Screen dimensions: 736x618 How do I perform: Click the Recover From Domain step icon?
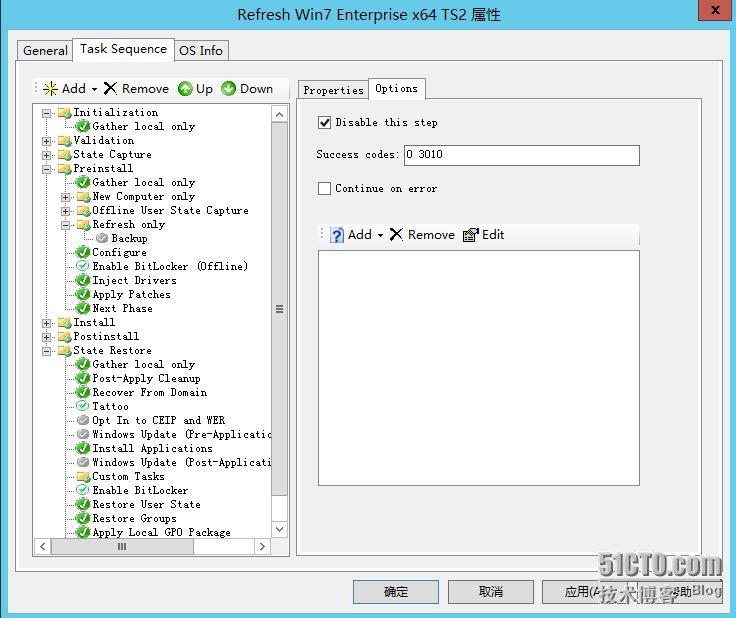click(83, 392)
